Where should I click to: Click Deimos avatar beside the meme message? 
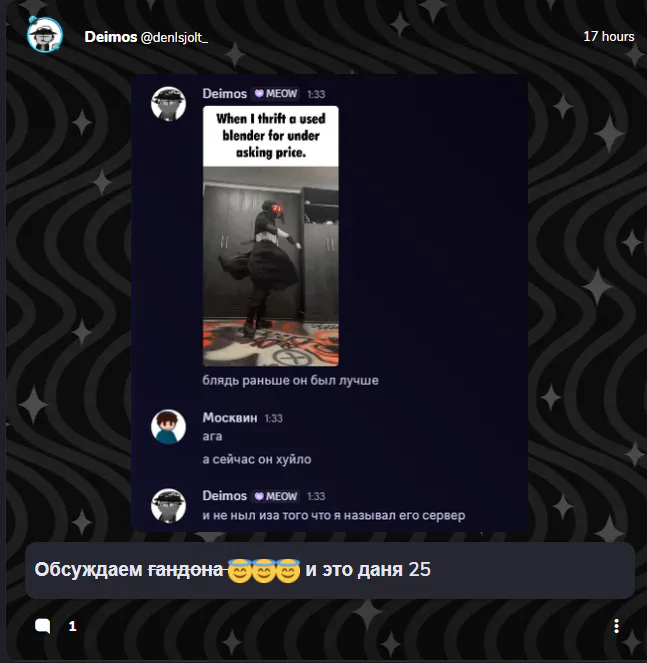pyautogui.click(x=168, y=104)
